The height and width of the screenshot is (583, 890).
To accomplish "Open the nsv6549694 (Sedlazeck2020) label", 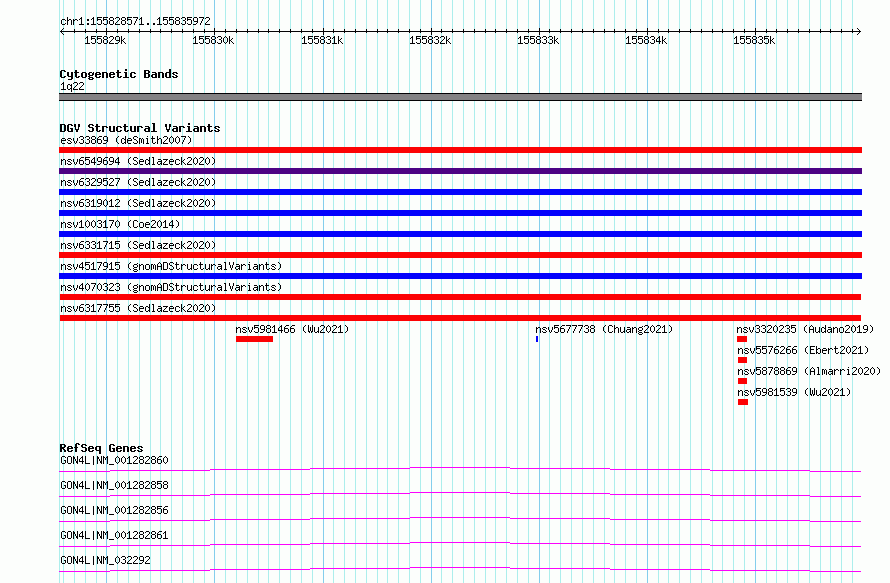I will pos(138,161).
